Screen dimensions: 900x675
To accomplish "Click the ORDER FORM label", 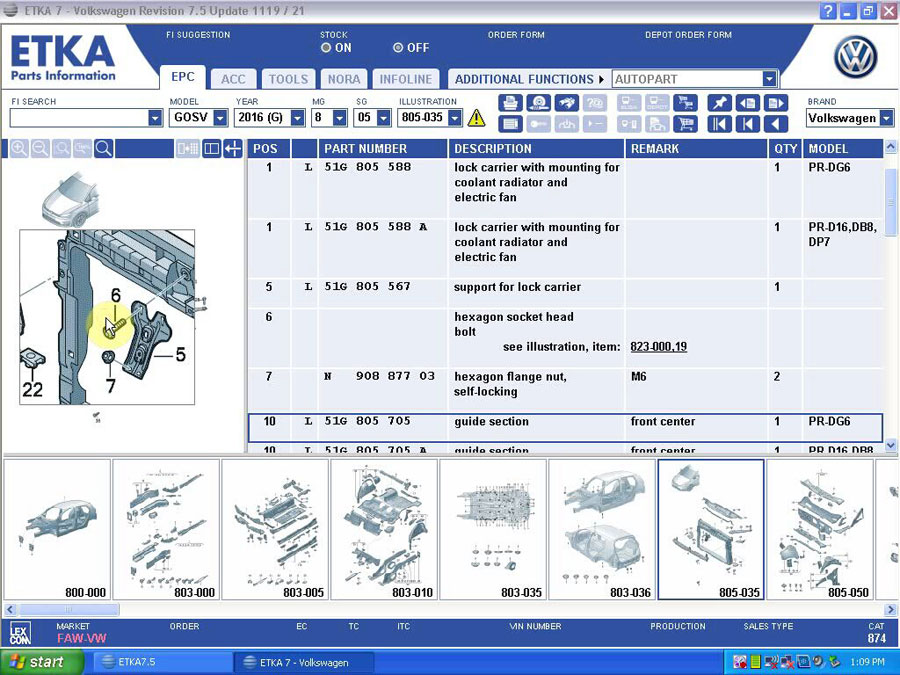I will 516,35.
